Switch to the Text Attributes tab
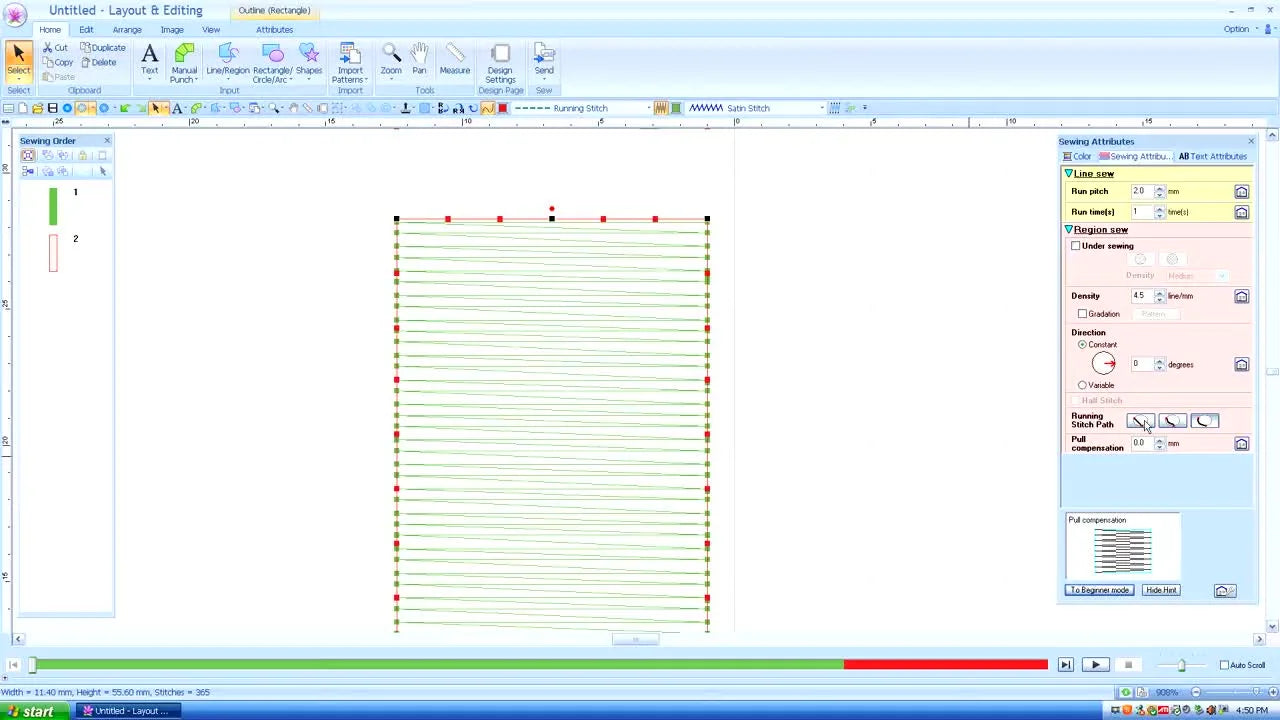Image resolution: width=1280 pixels, height=720 pixels. pos(1212,157)
